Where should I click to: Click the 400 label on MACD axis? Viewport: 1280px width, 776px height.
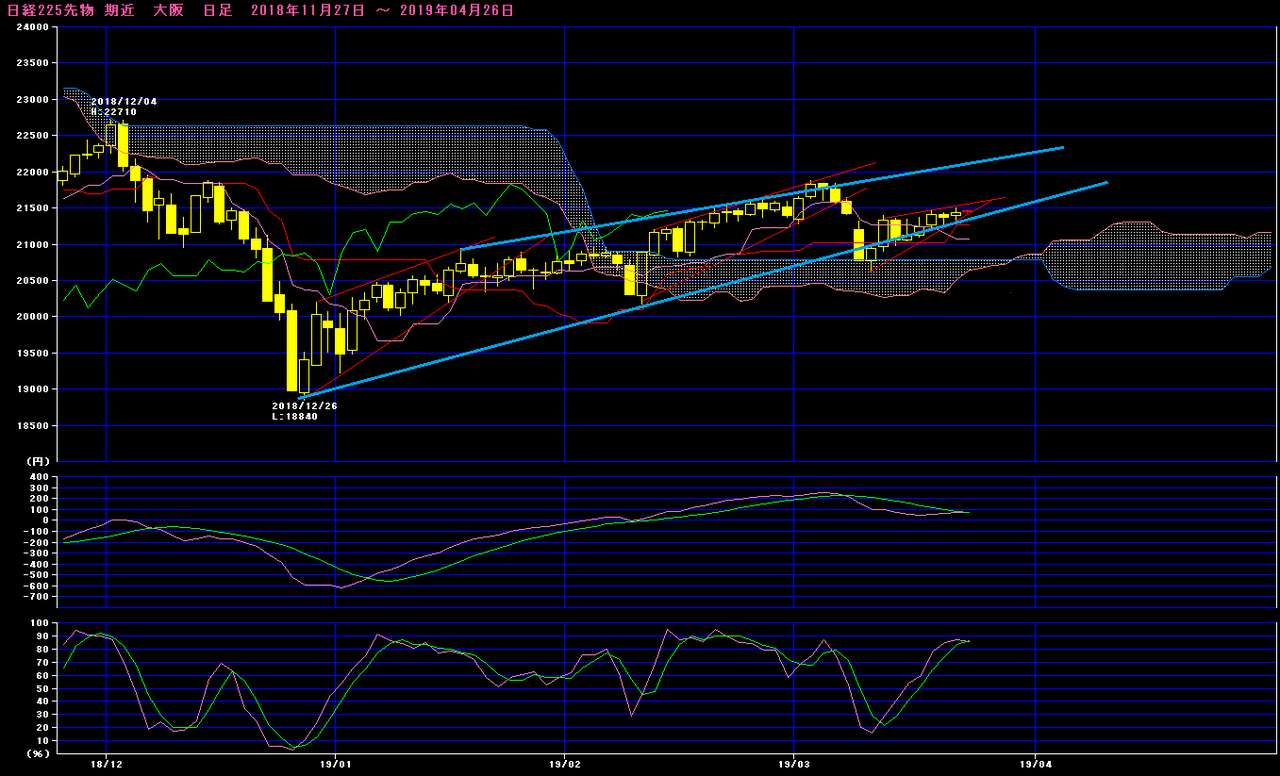click(40, 477)
